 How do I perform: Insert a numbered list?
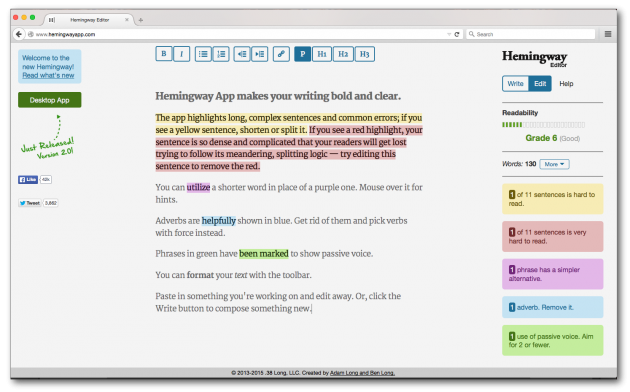pyautogui.click(x=221, y=54)
